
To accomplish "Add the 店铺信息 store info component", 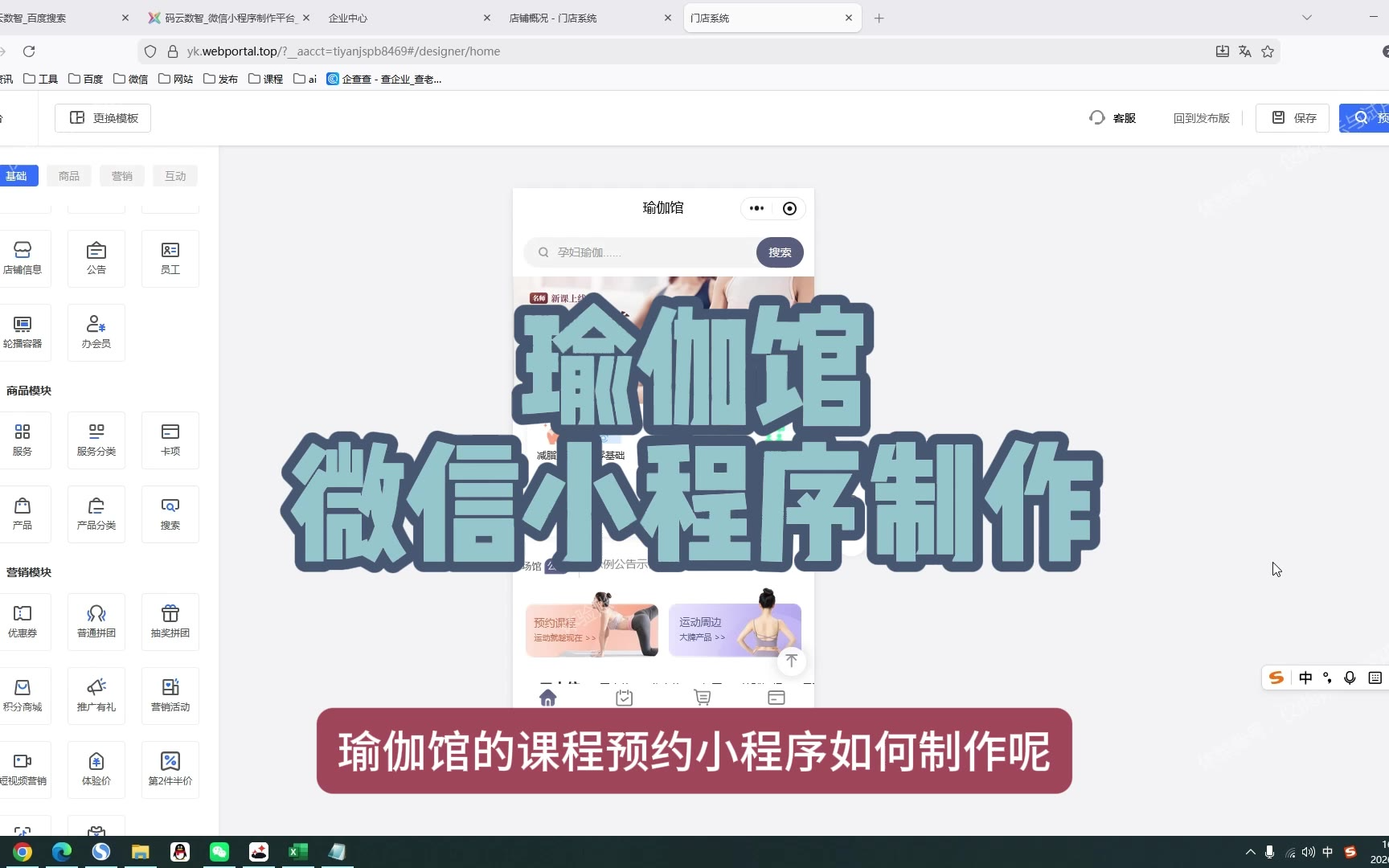I will point(23,258).
